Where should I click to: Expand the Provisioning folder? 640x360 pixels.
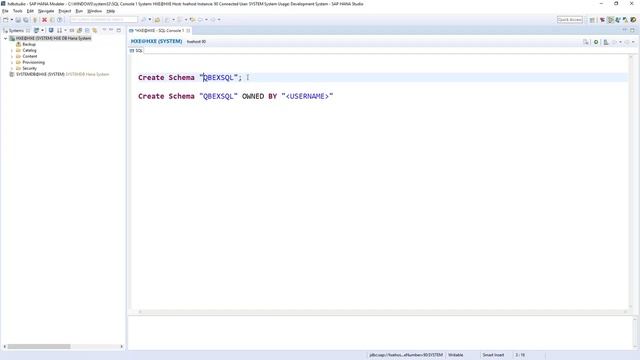12,62
